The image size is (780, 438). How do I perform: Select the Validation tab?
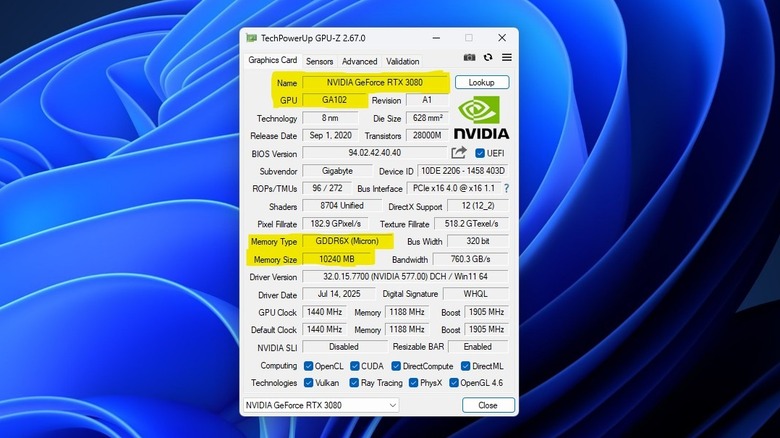click(402, 61)
